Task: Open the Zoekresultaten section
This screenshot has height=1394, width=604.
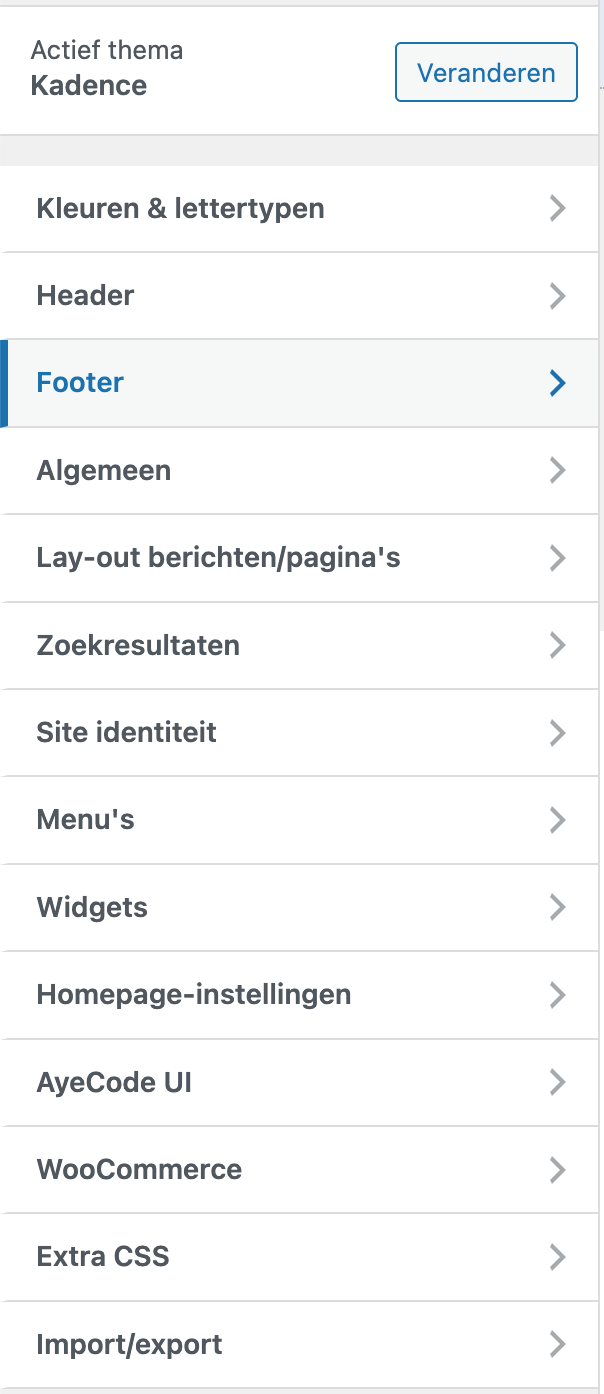Action: 138,645
